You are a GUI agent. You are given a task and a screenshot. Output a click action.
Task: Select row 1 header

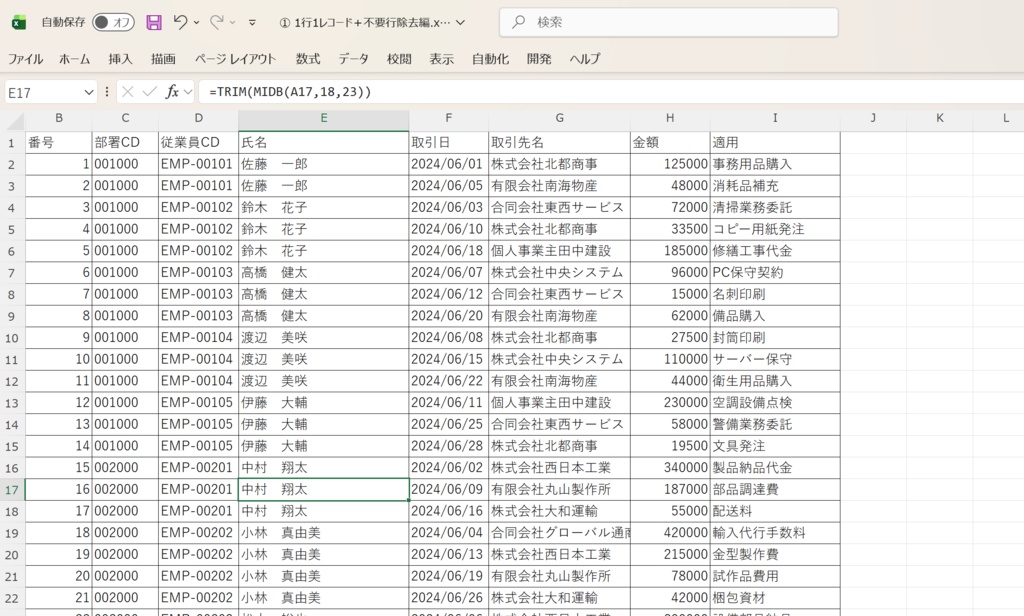click(x=12, y=143)
